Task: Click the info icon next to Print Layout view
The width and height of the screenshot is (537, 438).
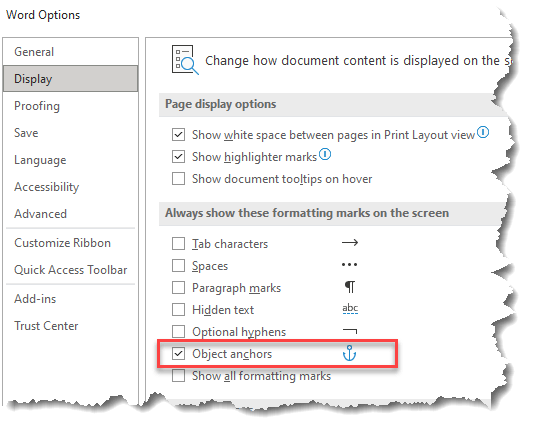Action: point(483,132)
